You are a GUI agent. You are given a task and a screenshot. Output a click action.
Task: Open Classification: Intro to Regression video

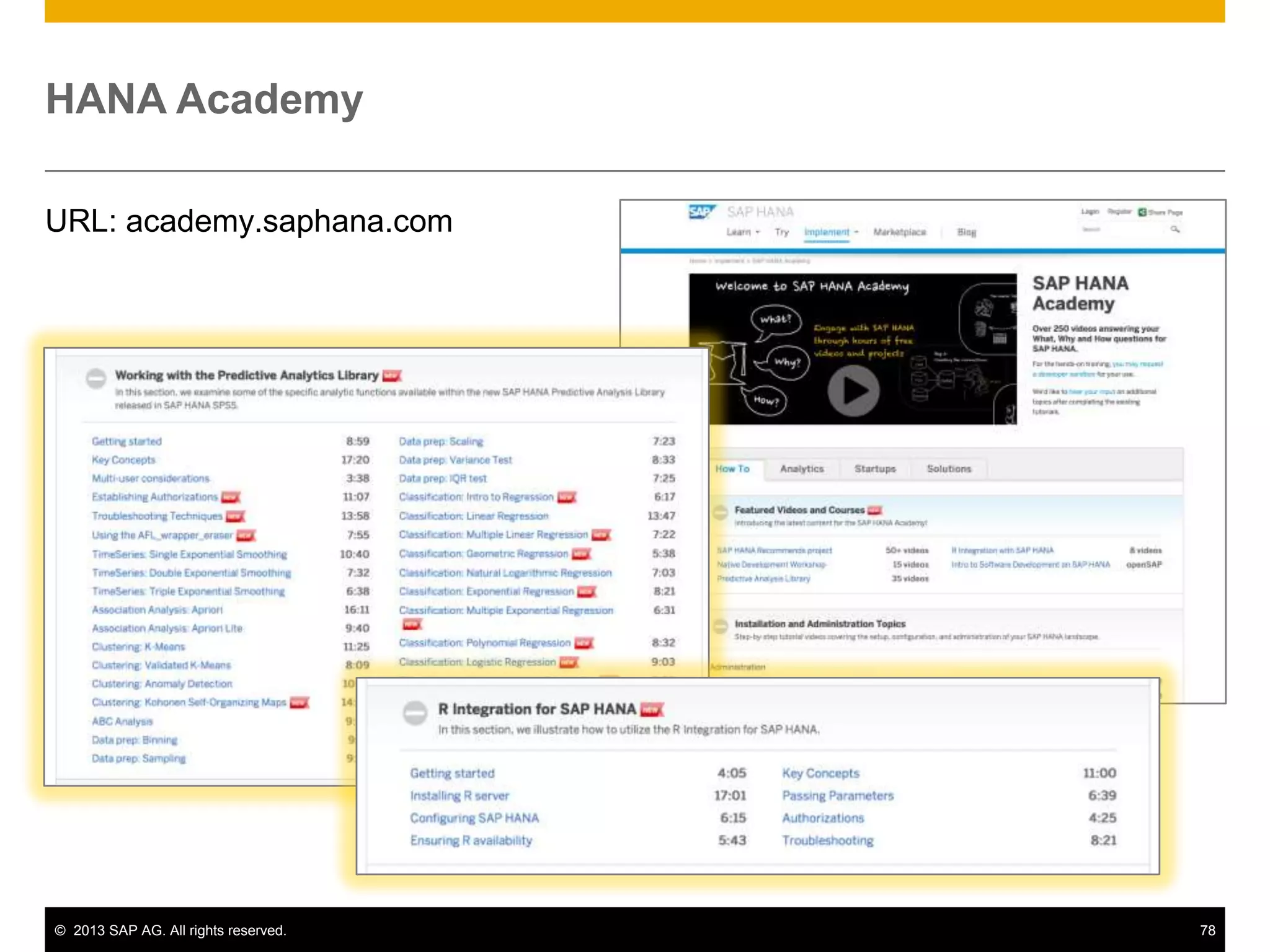[476, 497]
